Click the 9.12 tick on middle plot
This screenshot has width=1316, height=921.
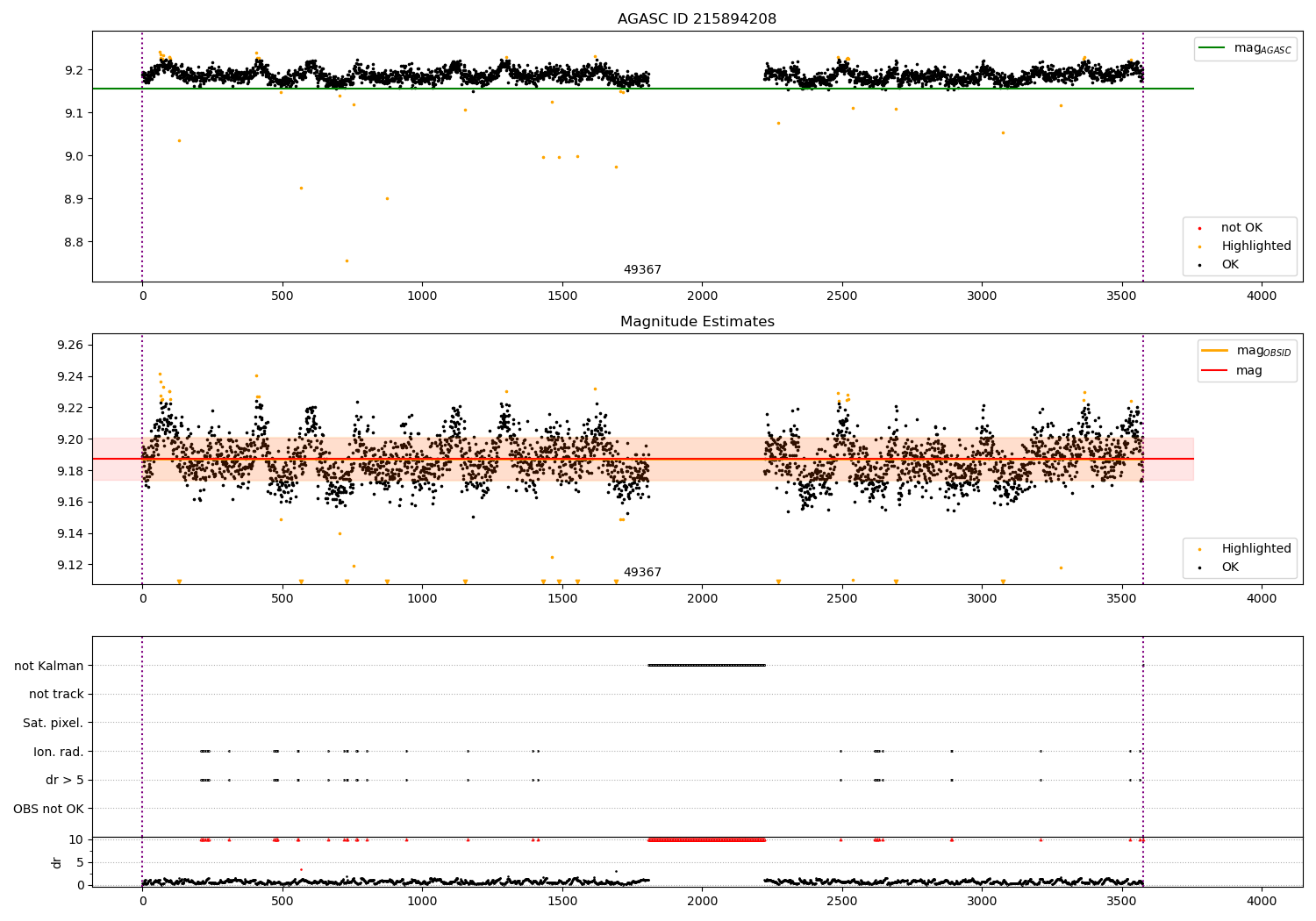point(70,565)
